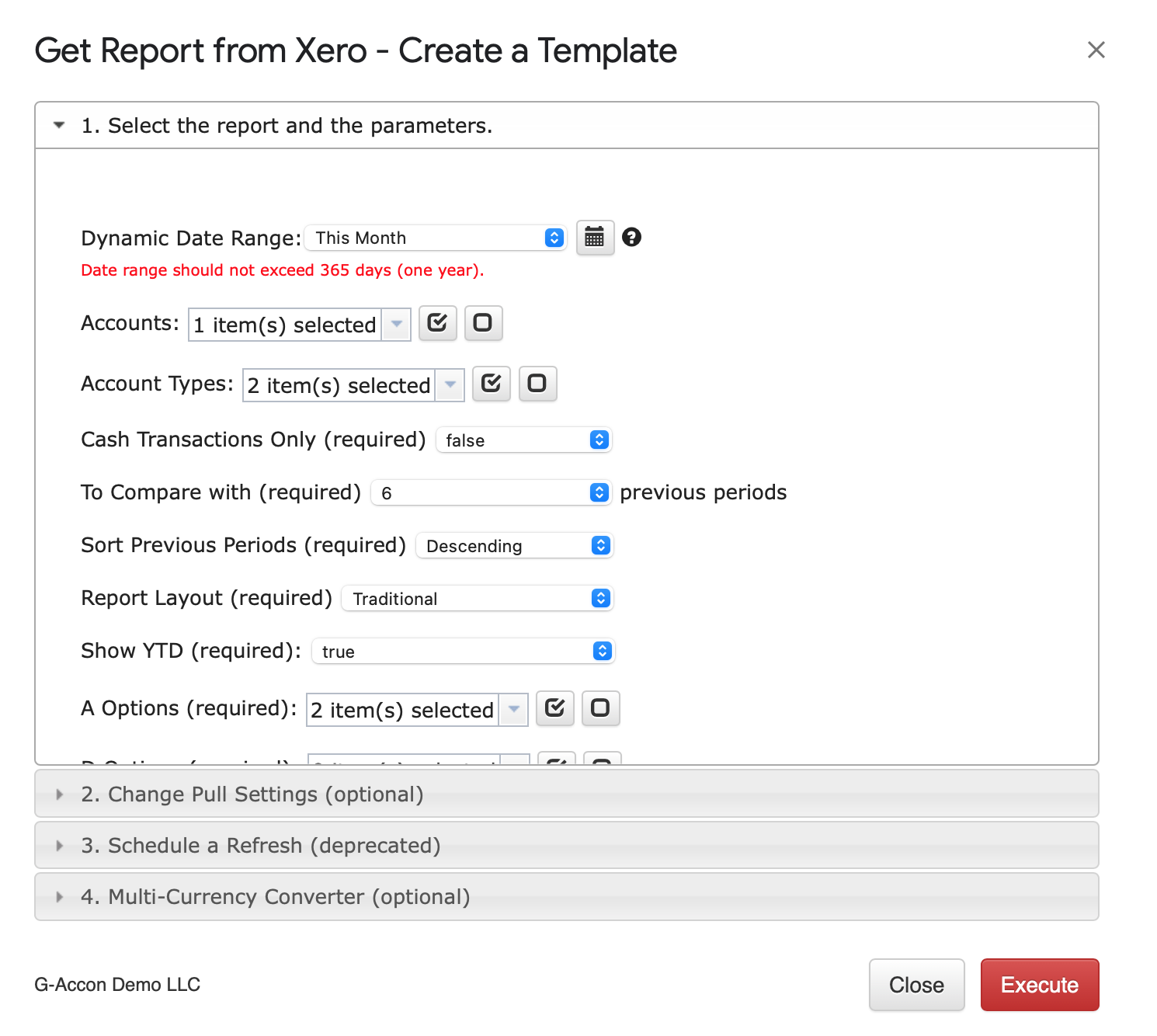Open the Account Types multi-select dropdown
Viewport: 1157px width, 1036px height.
click(x=353, y=385)
